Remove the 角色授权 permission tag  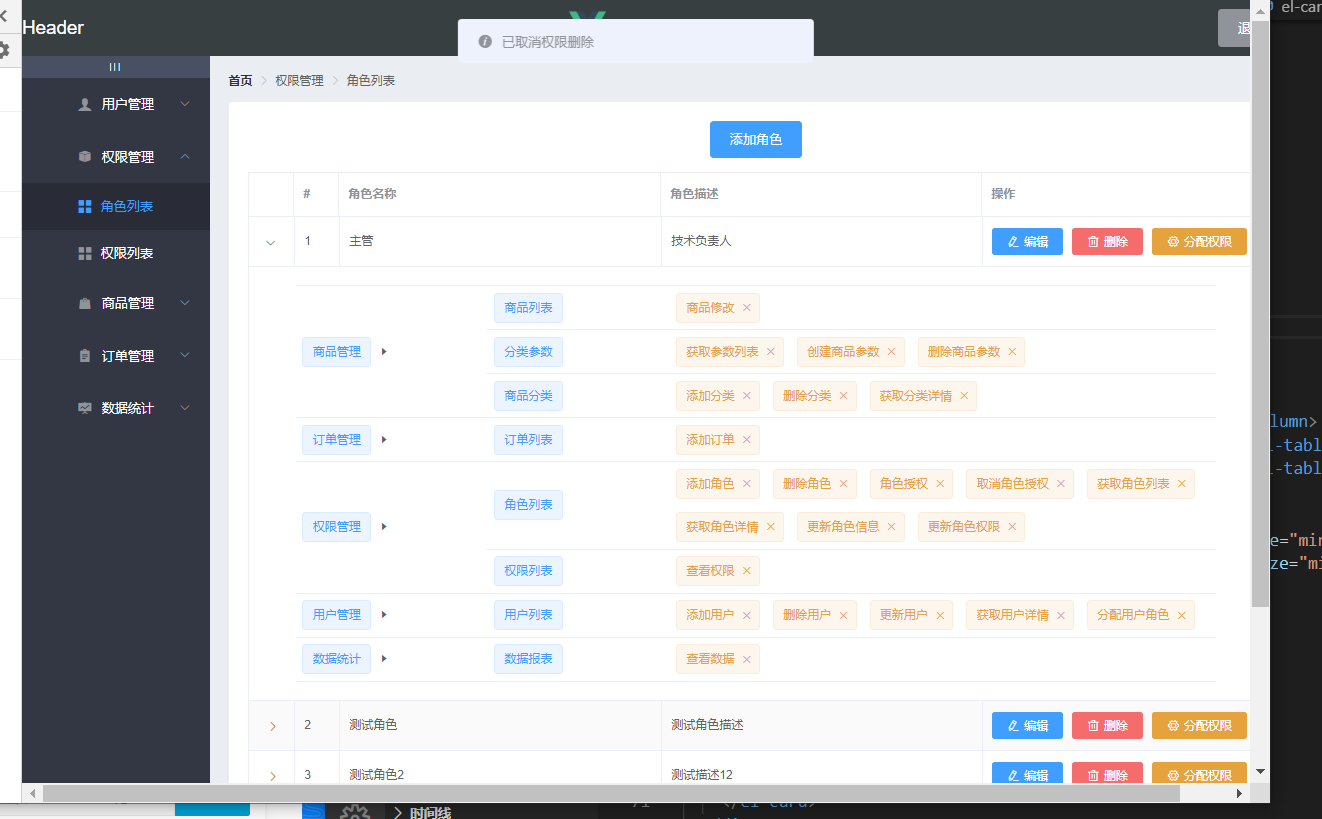click(x=940, y=484)
